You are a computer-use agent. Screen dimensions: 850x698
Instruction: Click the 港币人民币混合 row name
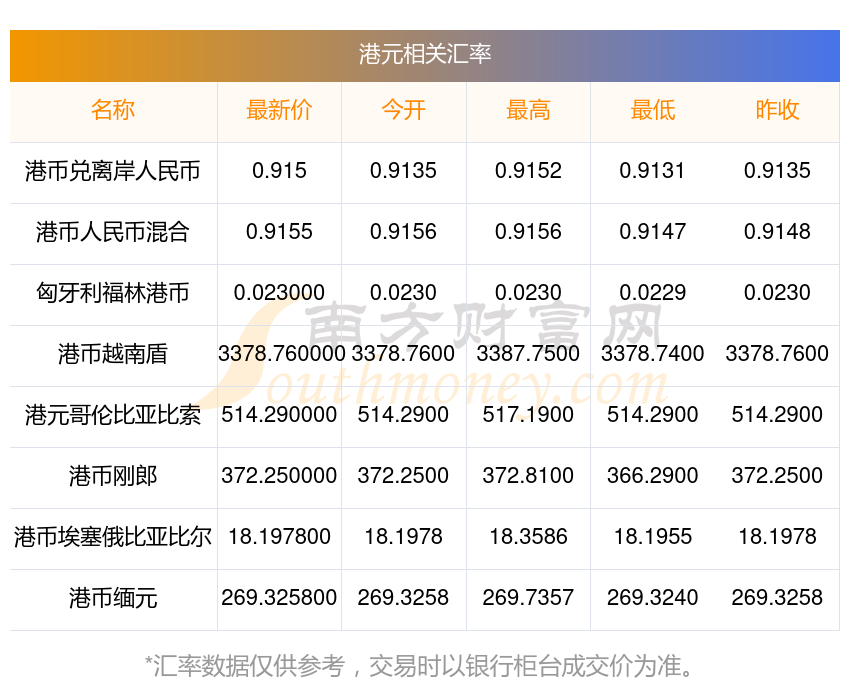point(113,232)
